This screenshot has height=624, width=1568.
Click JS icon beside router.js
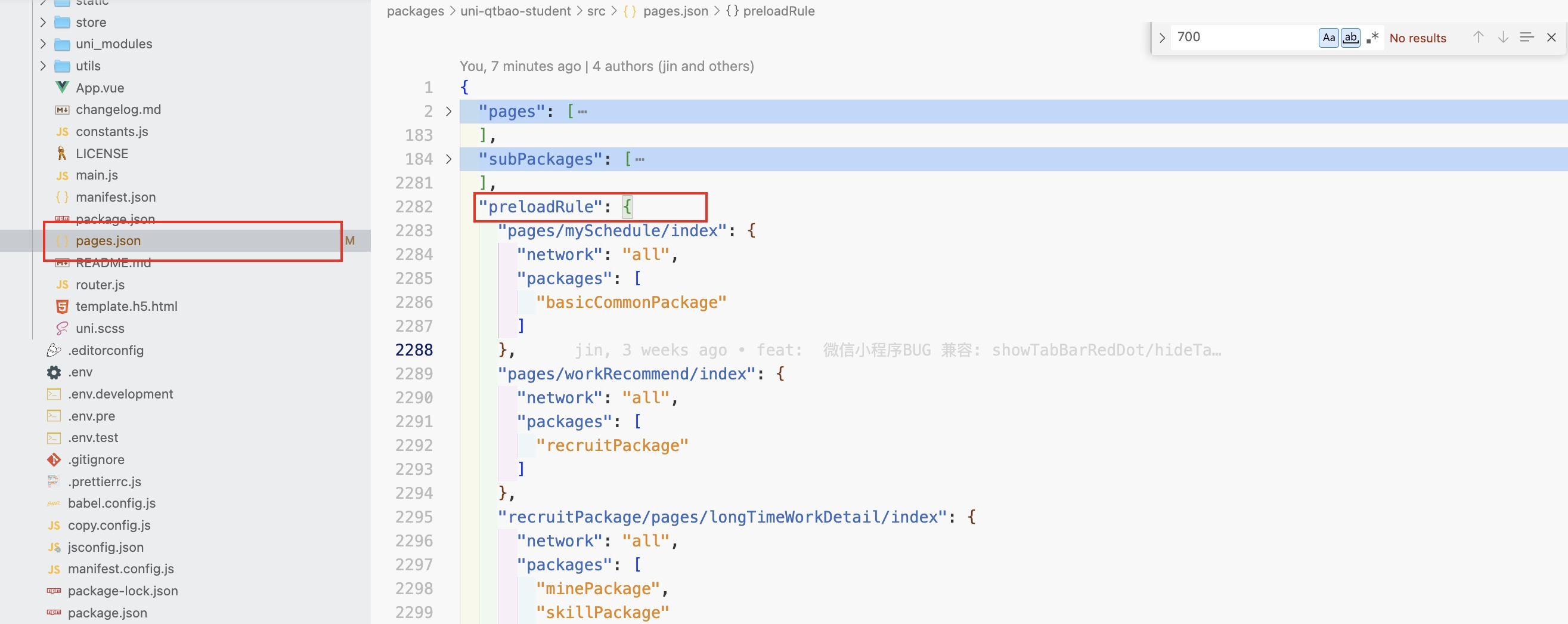tap(62, 285)
